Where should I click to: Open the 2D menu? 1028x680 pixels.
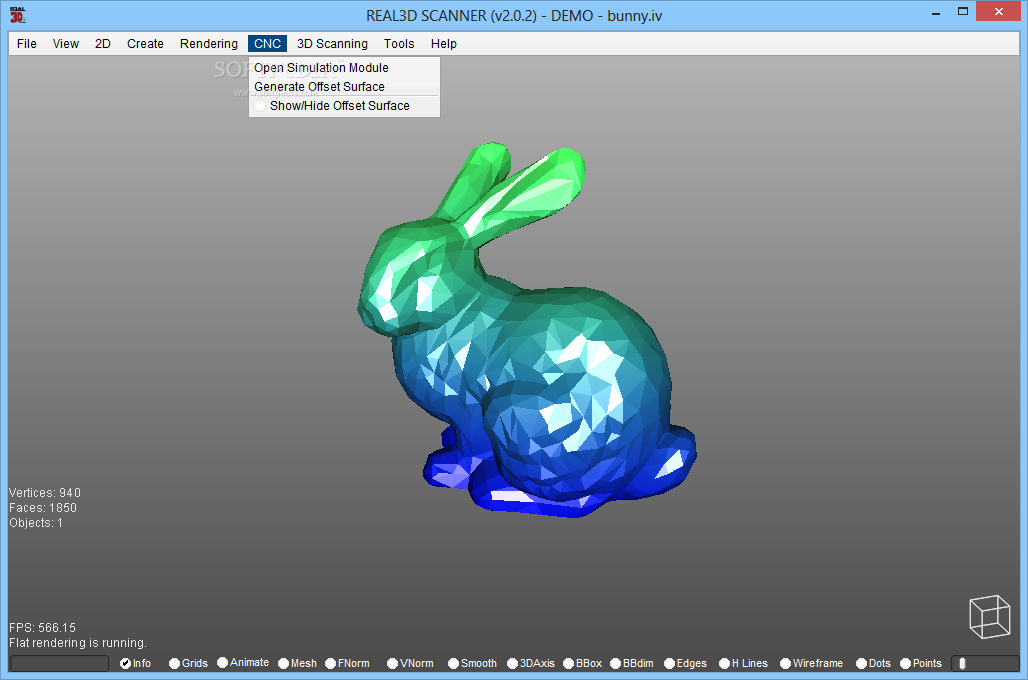point(103,43)
